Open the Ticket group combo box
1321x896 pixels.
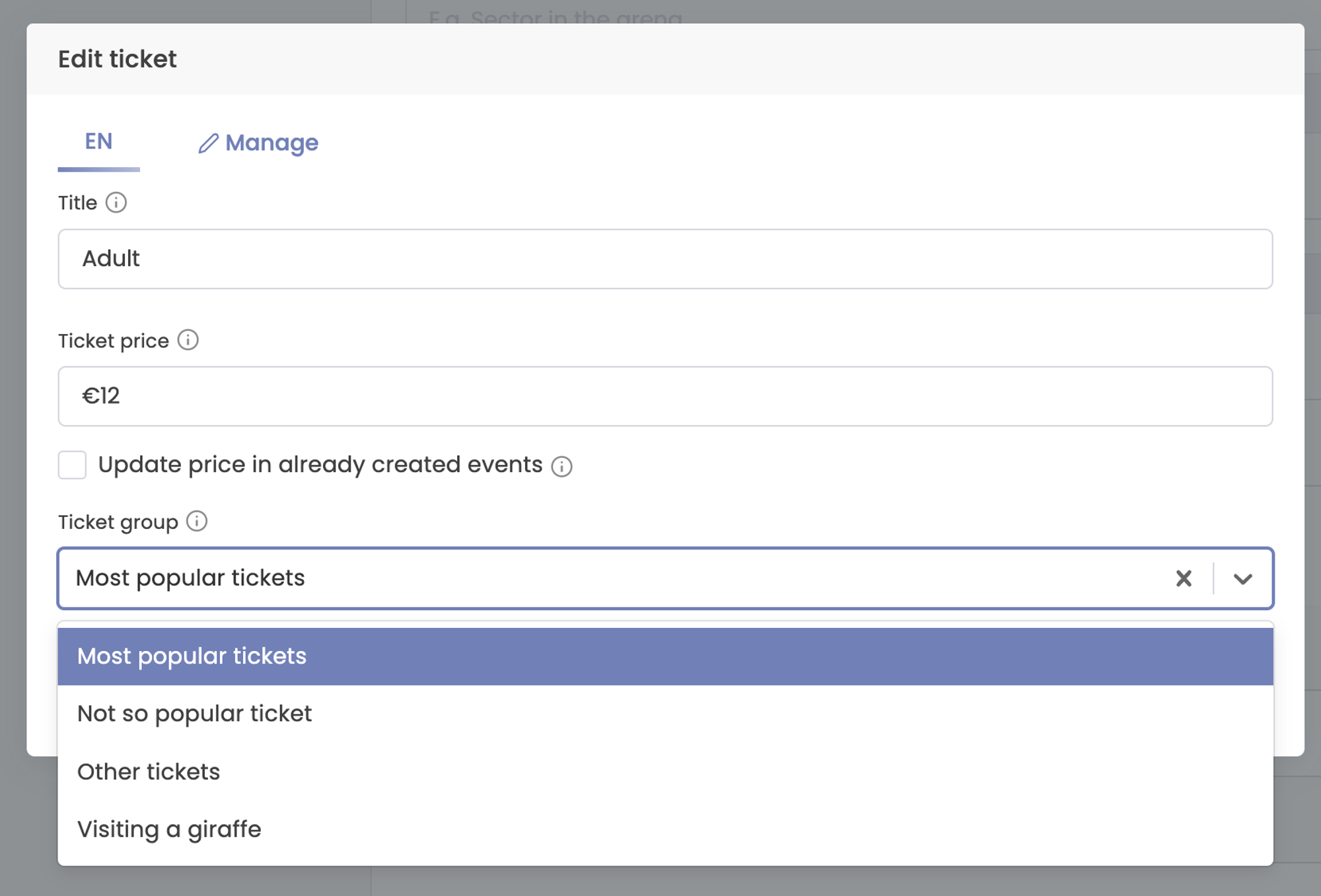[x=594, y=578]
